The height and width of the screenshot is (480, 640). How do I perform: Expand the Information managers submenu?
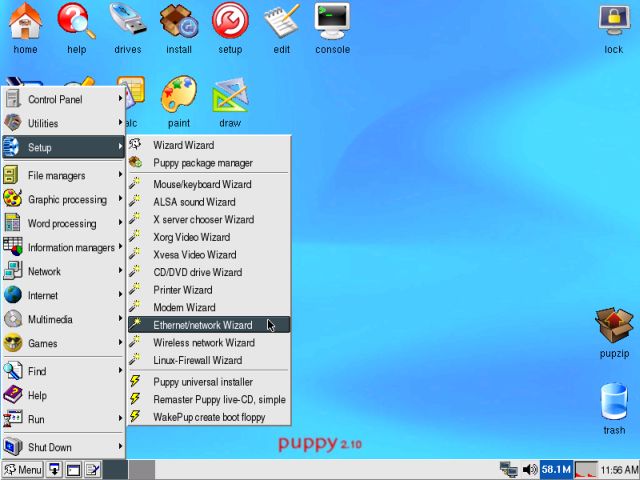click(x=63, y=248)
